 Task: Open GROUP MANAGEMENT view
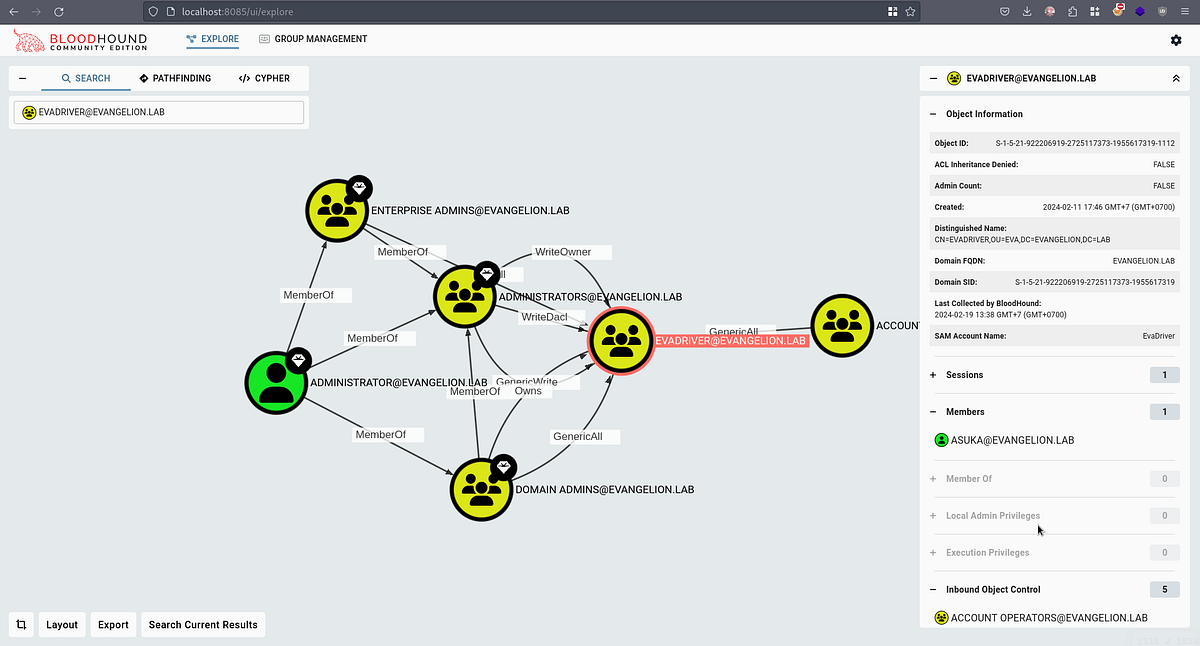coord(313,39)
